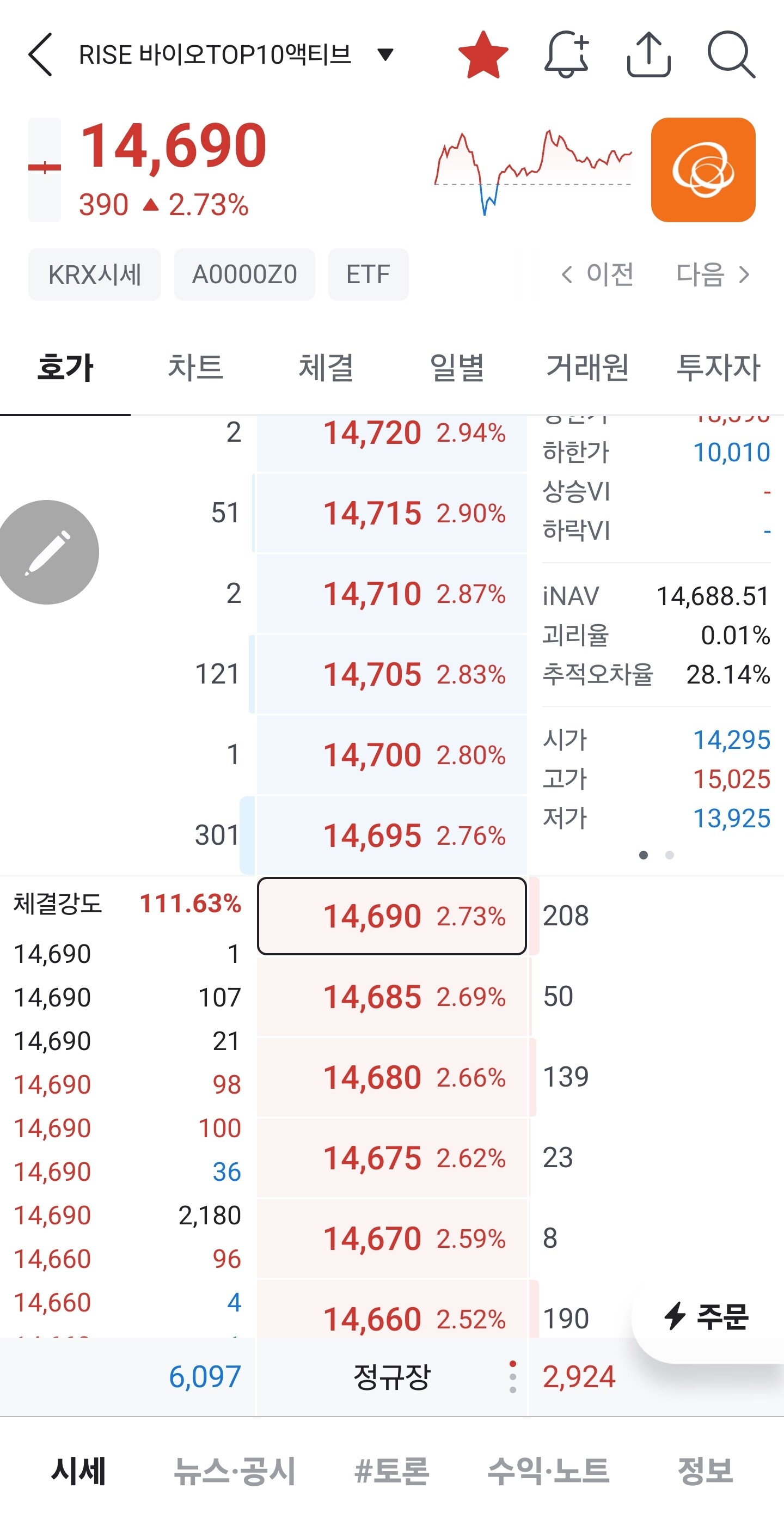784x1525 pixels.
Task: Switch to the 일별 tab
Action: tap(457, 367)
